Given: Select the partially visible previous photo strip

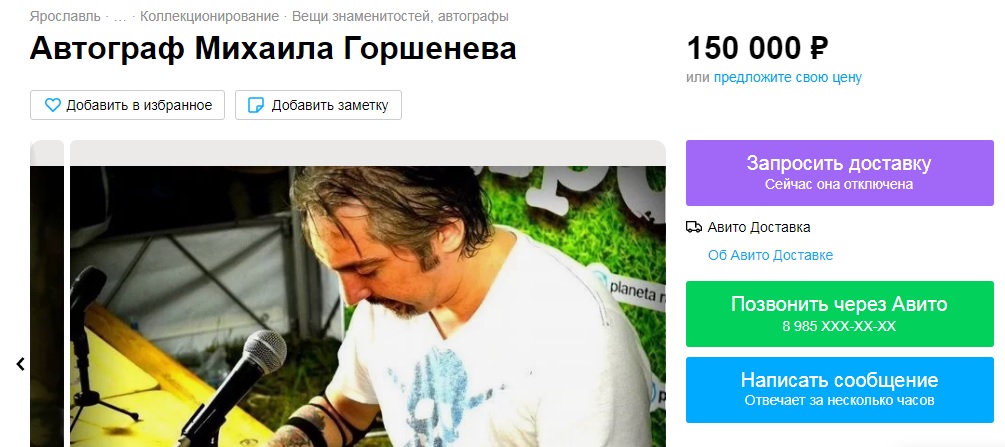Looking at the screenshot, I should (47, 294).
